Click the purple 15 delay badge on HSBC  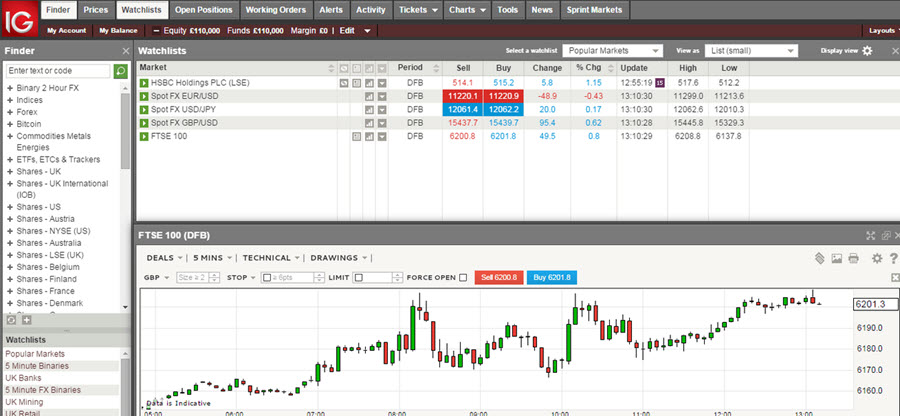(x=660, y=83)
